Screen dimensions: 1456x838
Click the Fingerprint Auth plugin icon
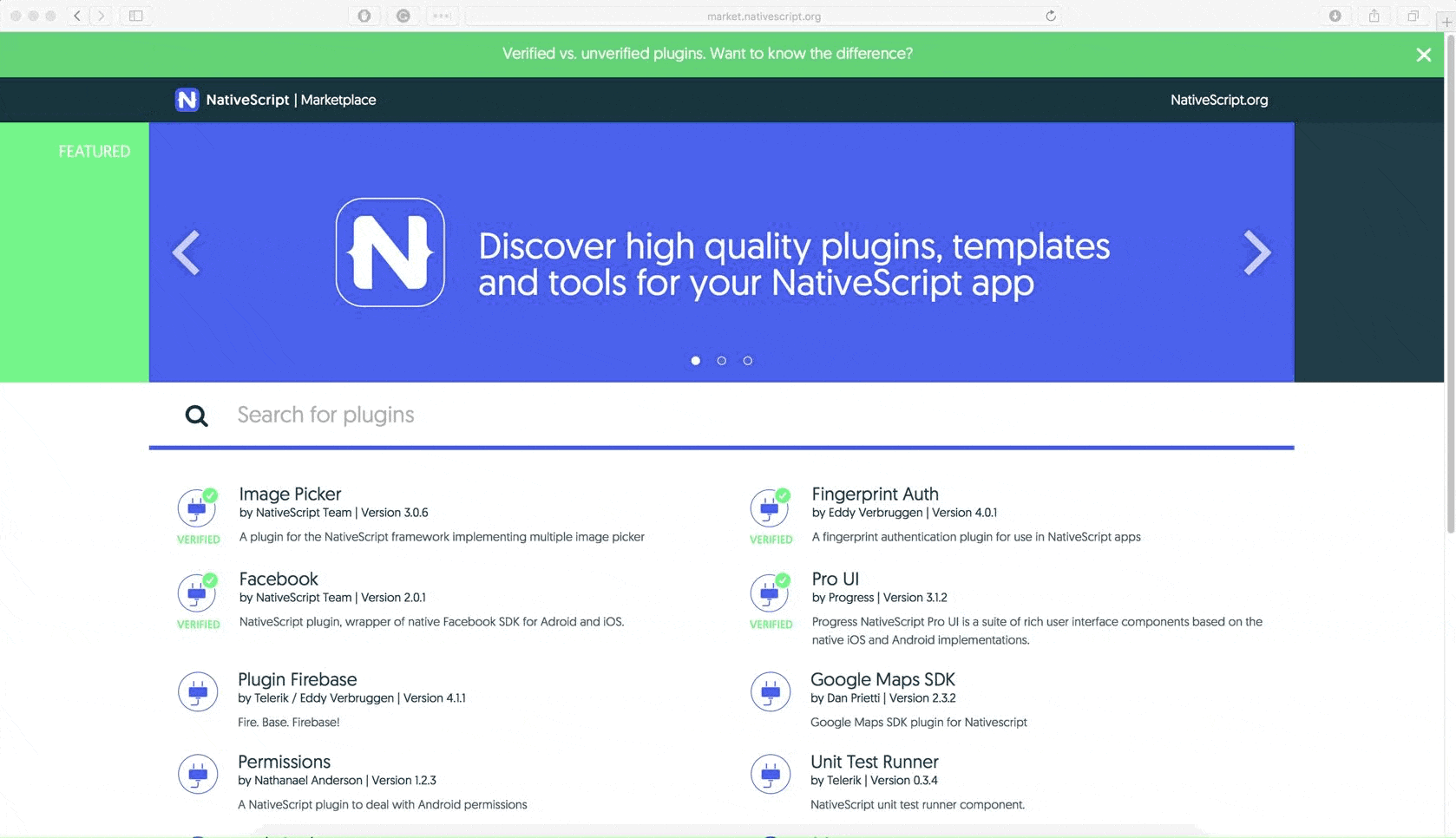pyautogui.click(x=771, y=508)
